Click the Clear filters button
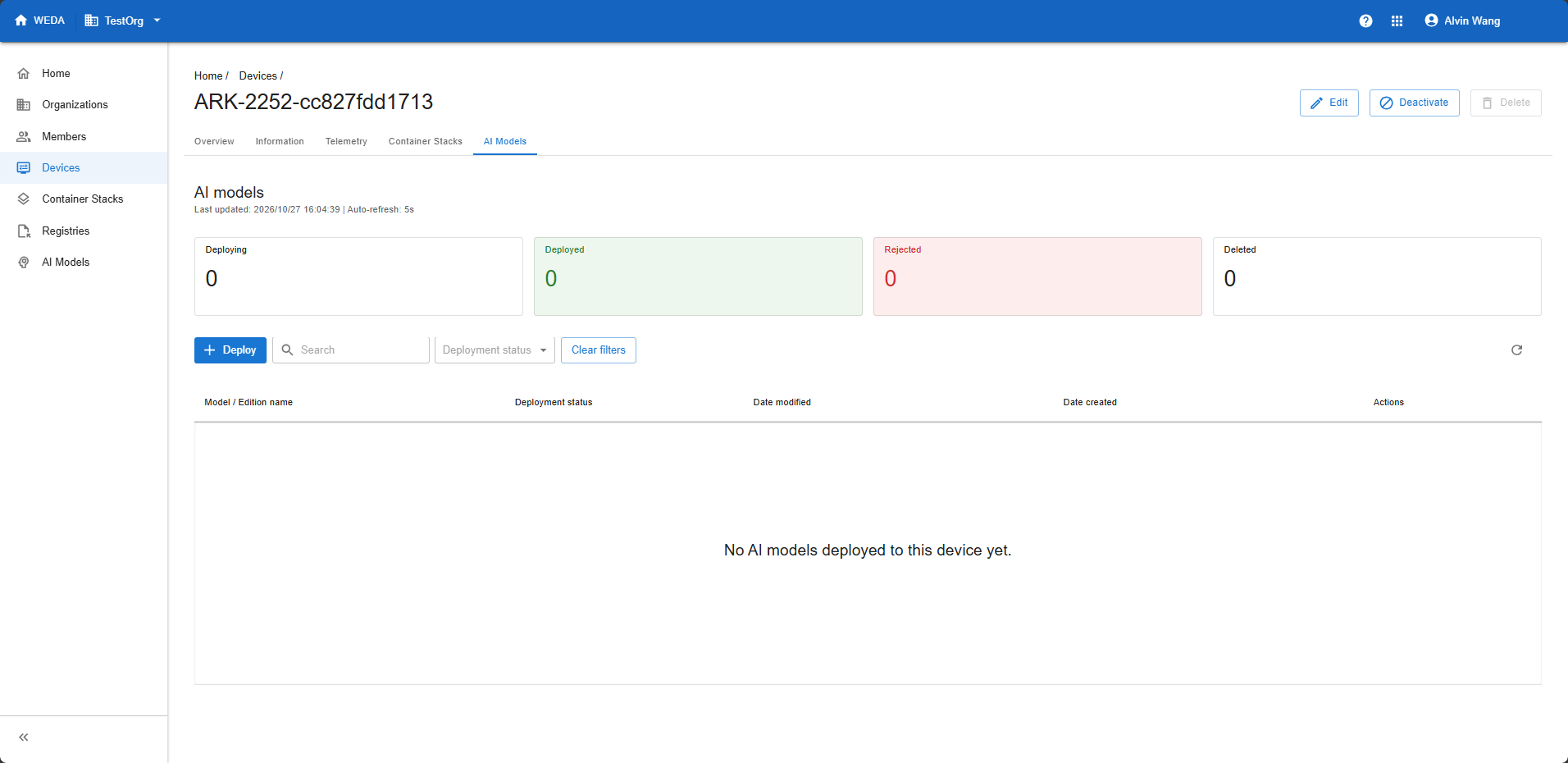This screenshot has height=763, width=1568. point(599,350)
